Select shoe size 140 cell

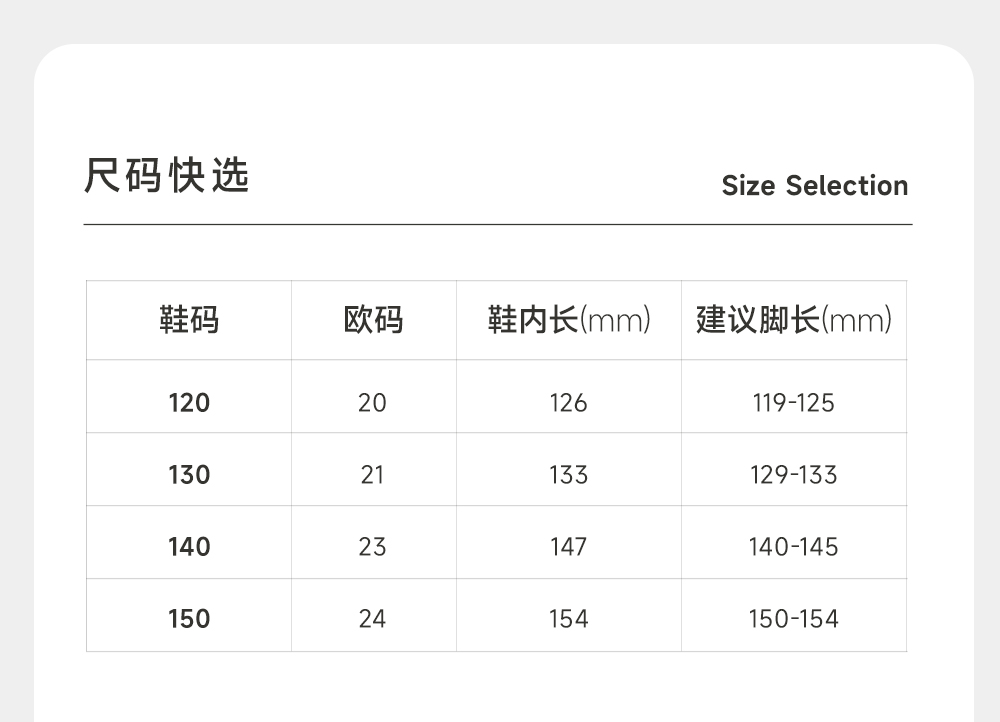pos(189,547)
